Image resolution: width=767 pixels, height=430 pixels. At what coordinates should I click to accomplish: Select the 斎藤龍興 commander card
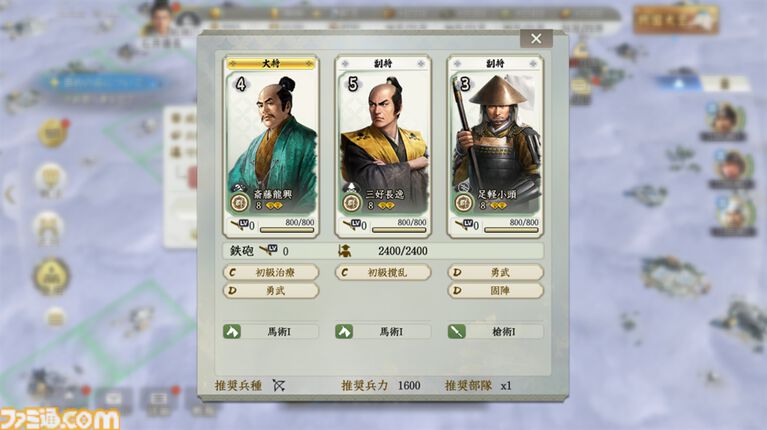(x=271, y=147)
